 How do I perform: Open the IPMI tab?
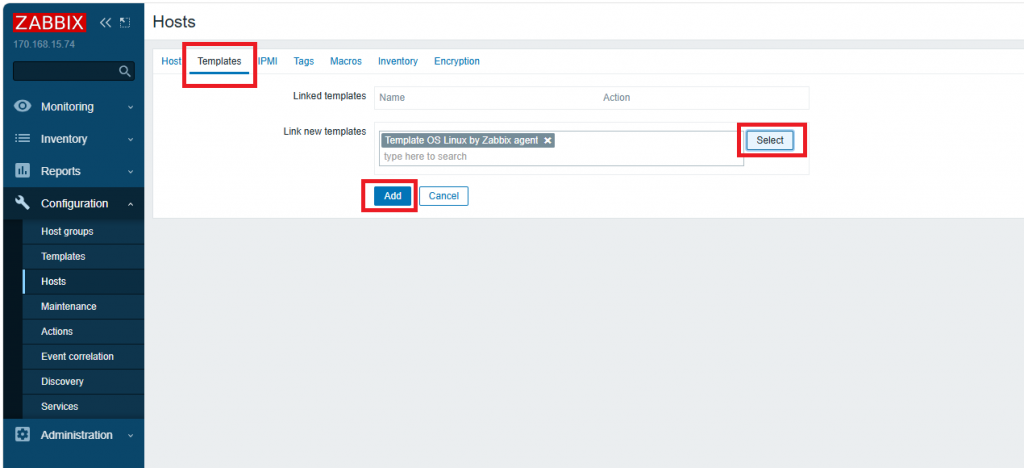click(x=268, y=61)
